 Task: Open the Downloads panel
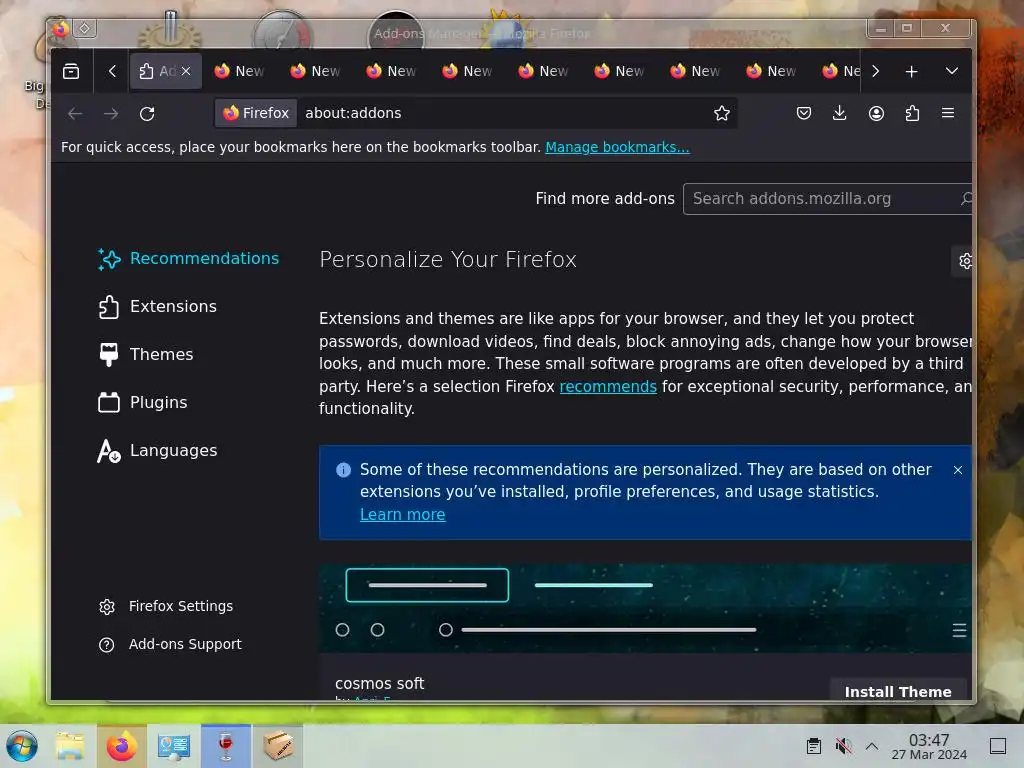[x=840, y=114]
